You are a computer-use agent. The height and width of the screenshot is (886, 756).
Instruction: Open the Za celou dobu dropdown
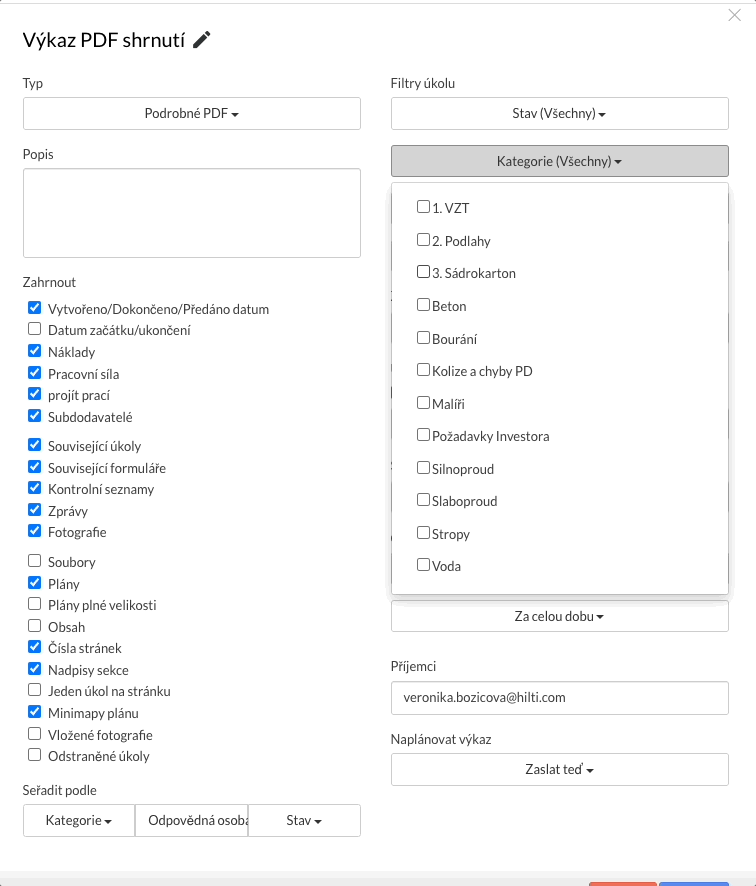[x=559, y=616]
